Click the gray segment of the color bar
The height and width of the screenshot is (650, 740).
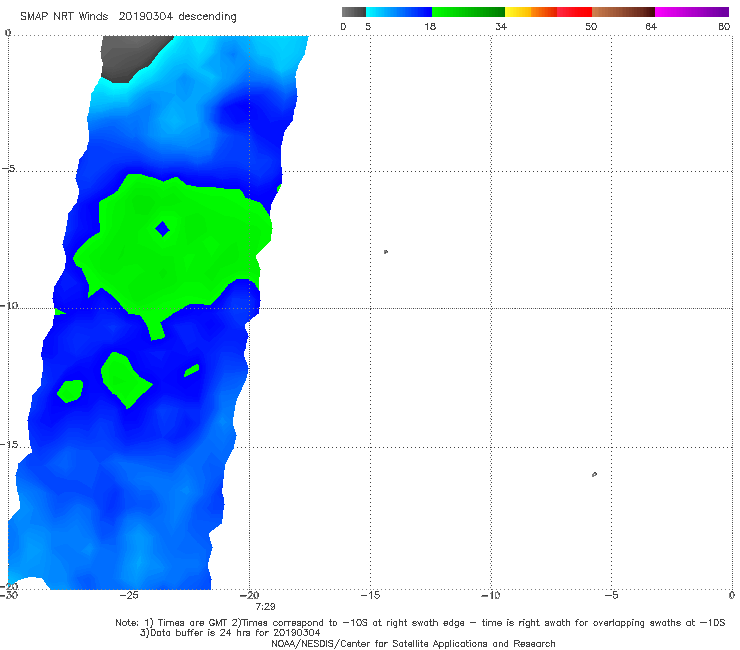(354, 12)
